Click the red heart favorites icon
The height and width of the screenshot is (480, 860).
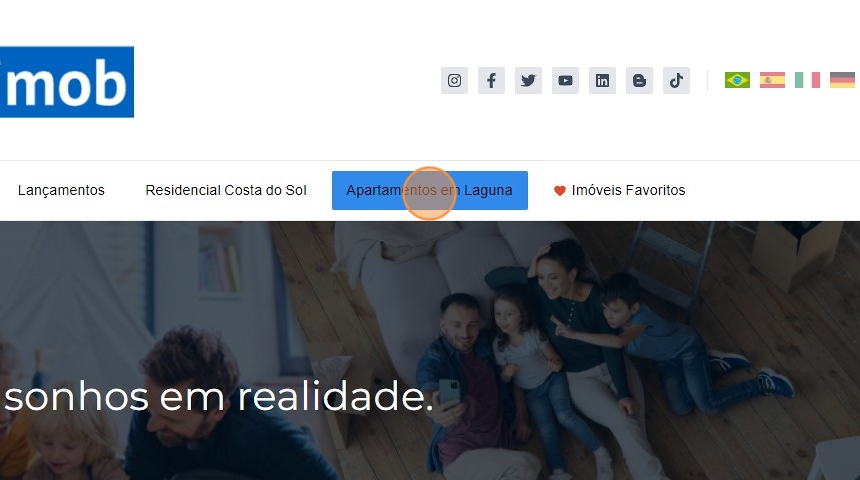click(x=559, y=191)
